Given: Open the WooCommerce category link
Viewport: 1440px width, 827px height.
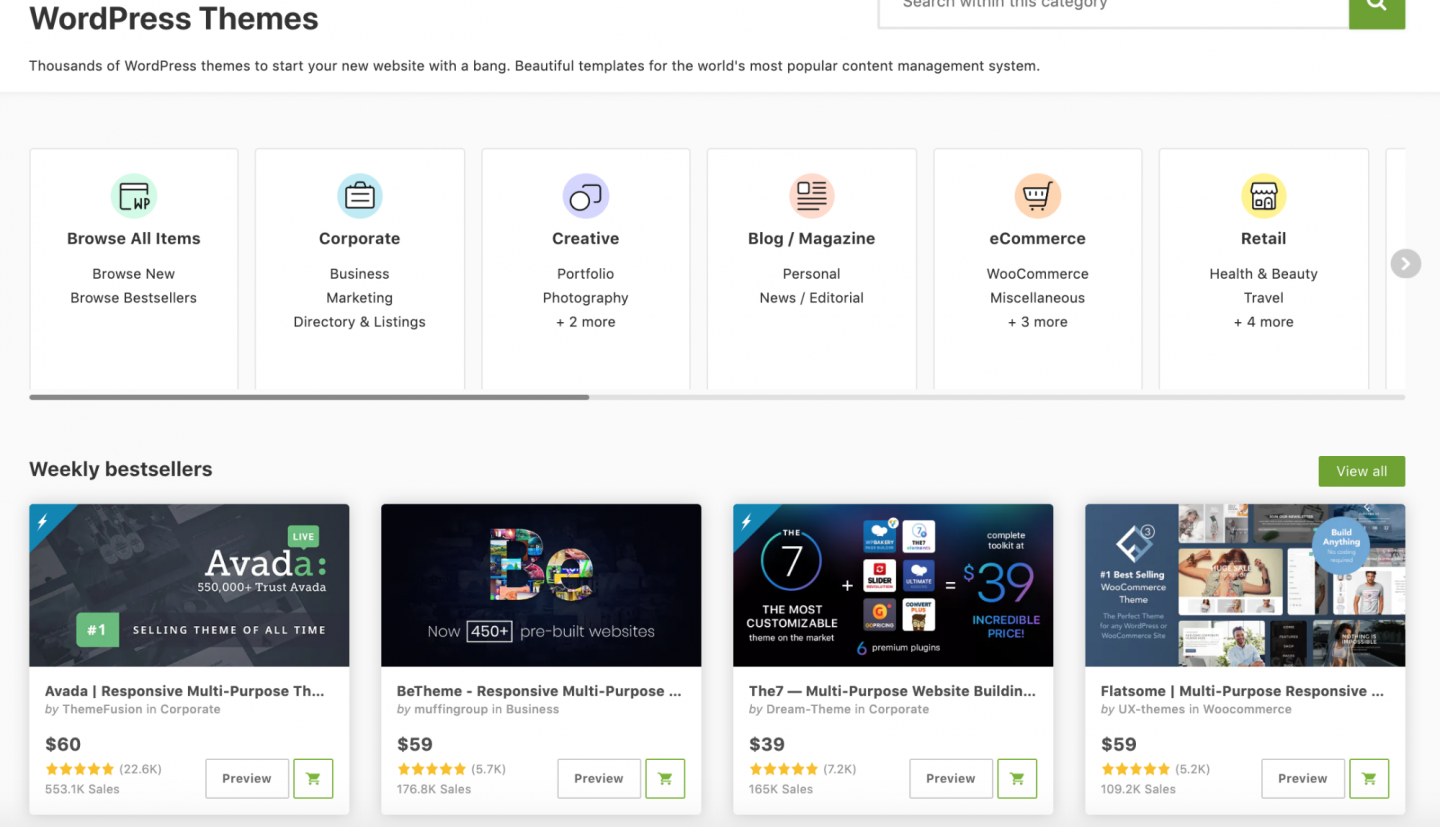Looking at the screenshot, I should [x=1037, y=274].
